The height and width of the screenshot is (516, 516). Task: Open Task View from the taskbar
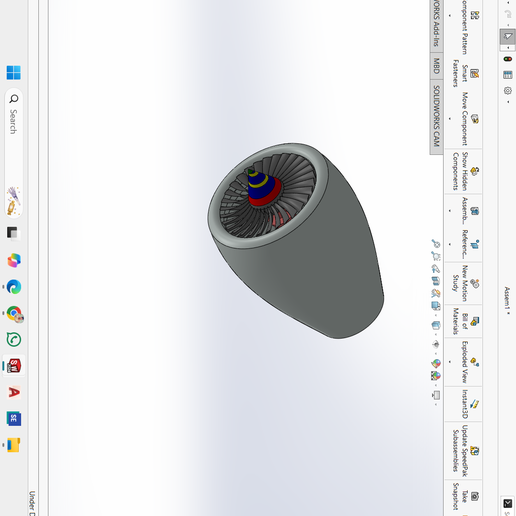click(x=13, y=233)
